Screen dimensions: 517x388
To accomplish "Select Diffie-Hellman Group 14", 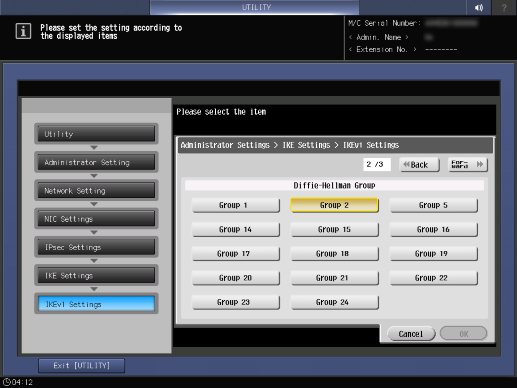I will point(236,230).
